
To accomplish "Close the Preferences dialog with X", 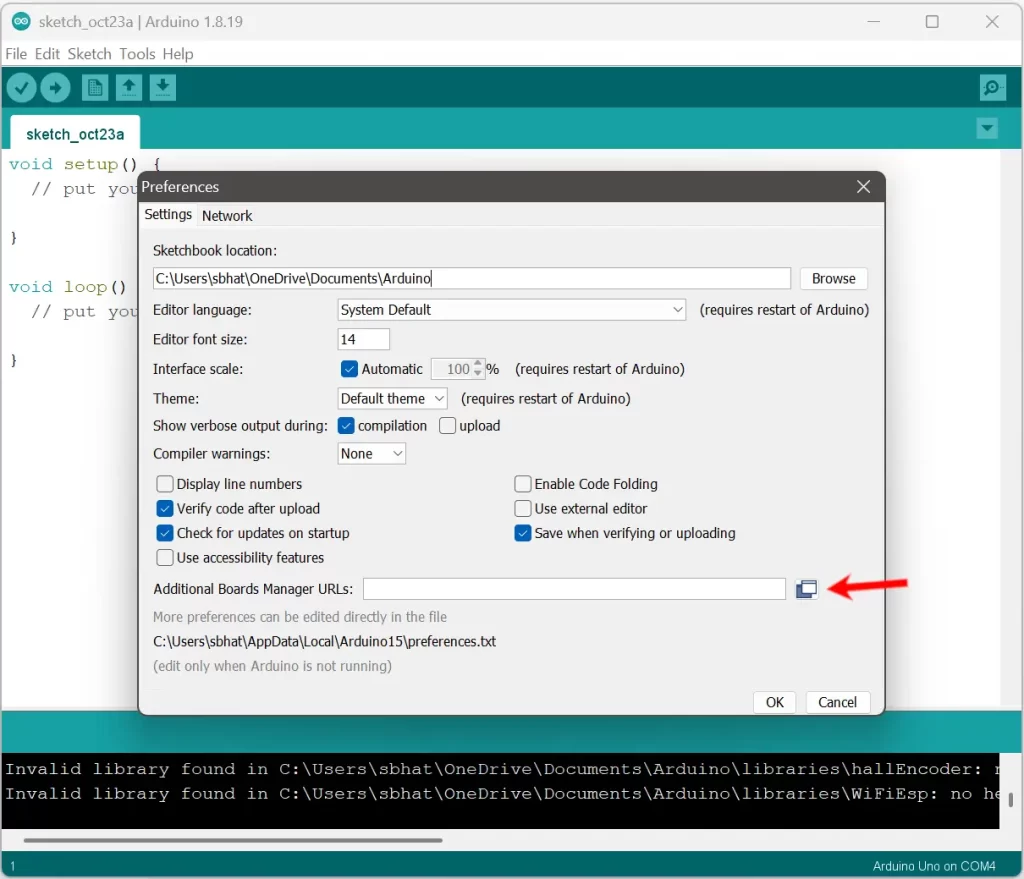I will coord(864,187).
